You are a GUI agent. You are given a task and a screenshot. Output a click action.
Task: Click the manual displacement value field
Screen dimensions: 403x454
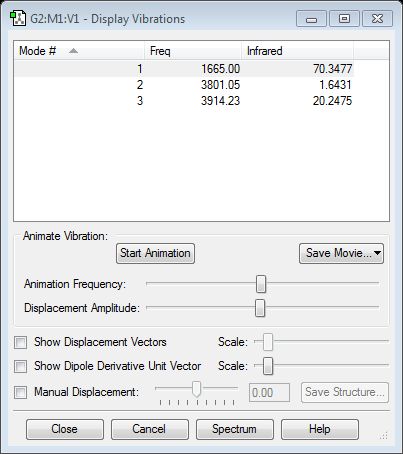click(x=269, y=393)
